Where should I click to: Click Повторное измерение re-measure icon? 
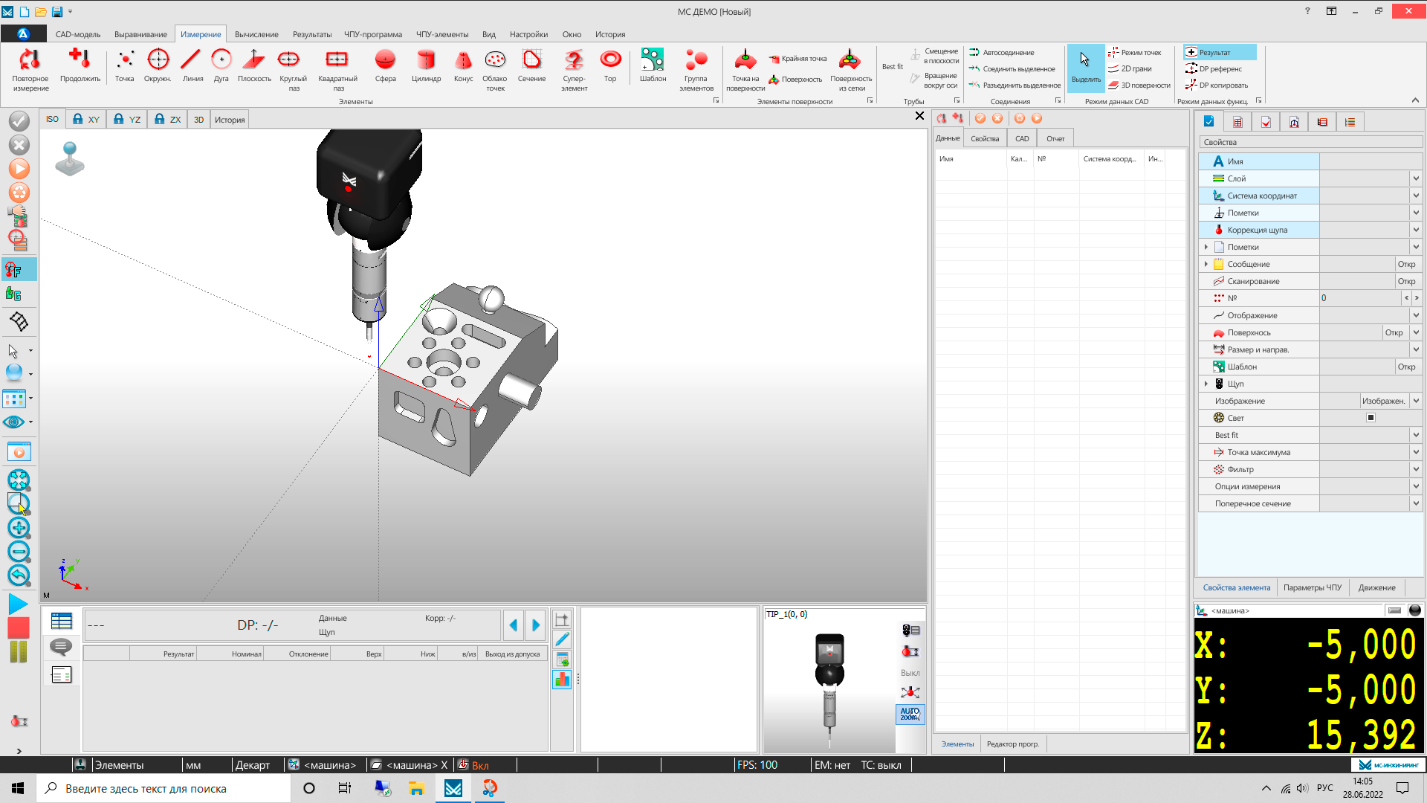pyautogui.click(x=30, y=68)
